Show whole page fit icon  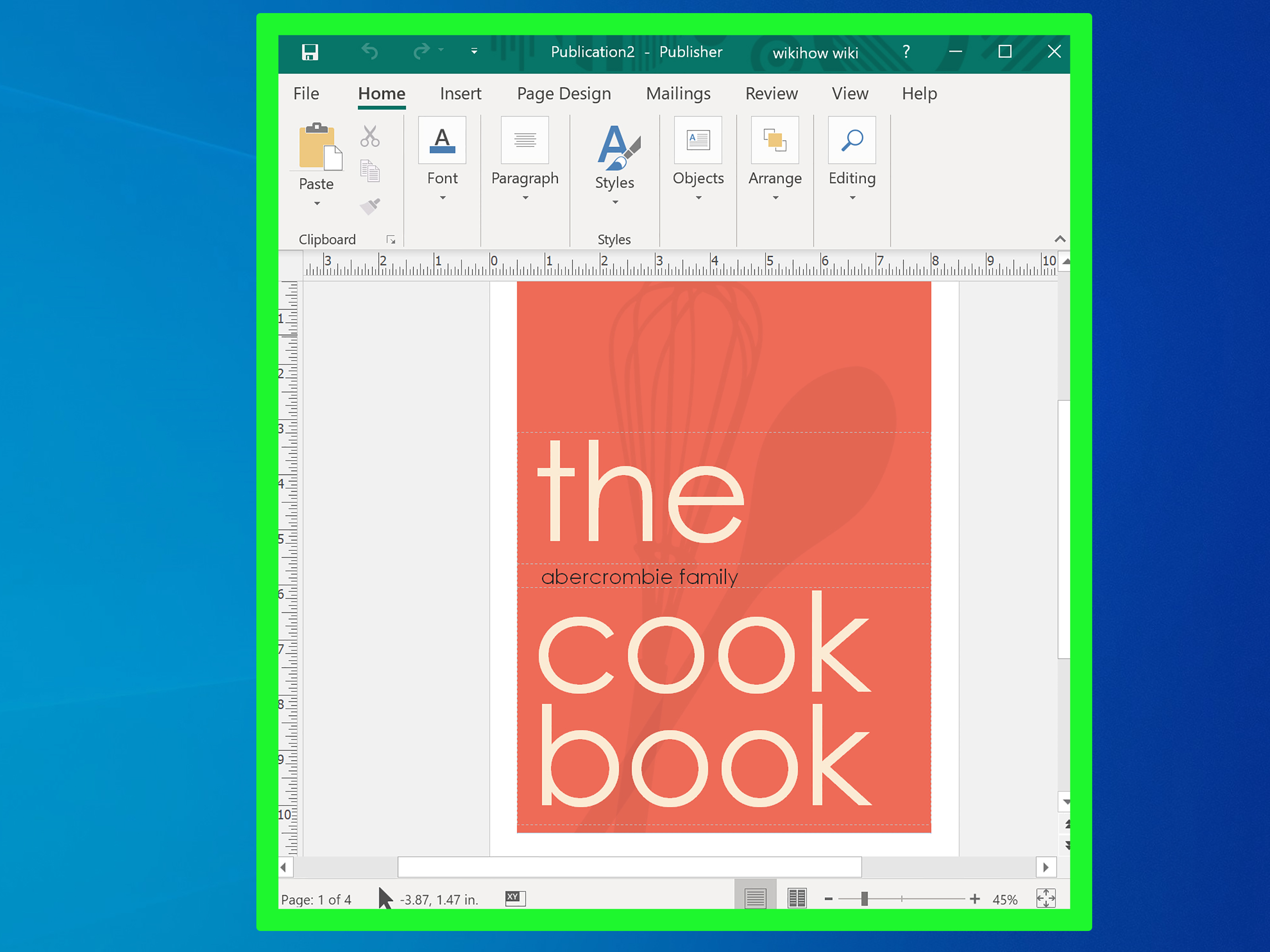tap(1046, 898)
